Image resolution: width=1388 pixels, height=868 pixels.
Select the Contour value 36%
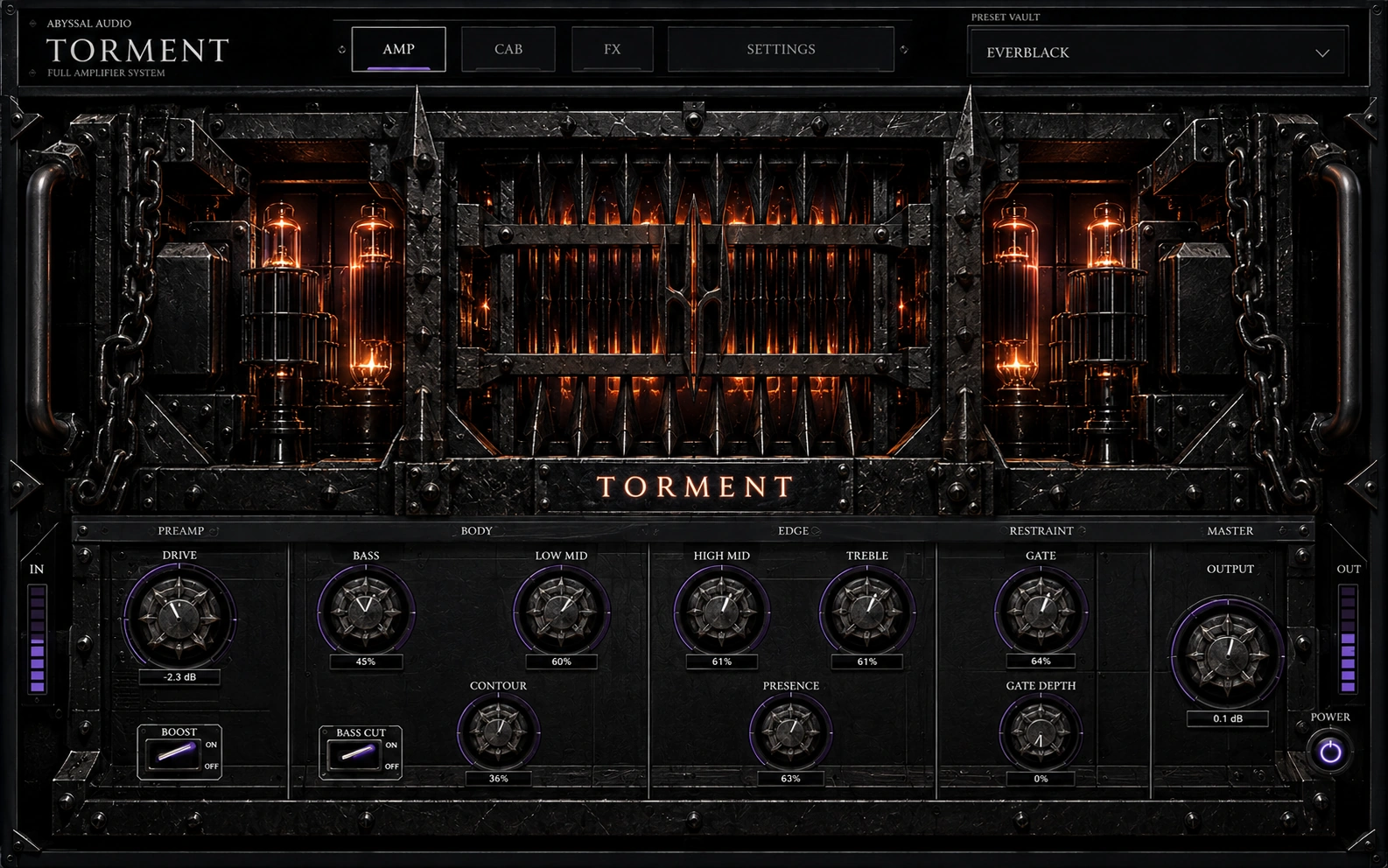498,778
